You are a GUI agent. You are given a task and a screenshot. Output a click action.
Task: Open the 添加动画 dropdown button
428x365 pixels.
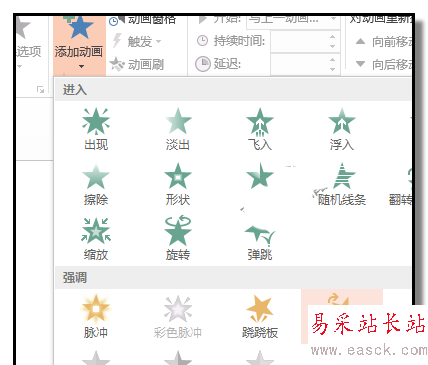pos(79,45)
